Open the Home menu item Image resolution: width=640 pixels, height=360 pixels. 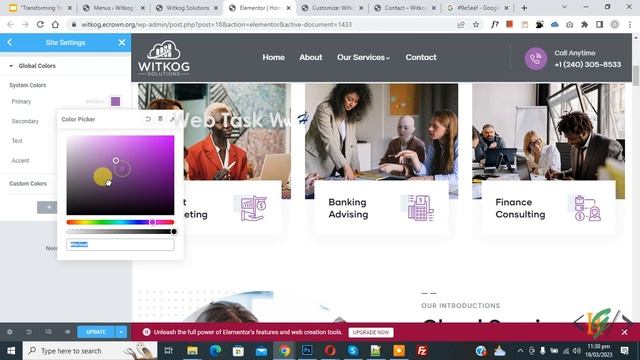(273, 57)
